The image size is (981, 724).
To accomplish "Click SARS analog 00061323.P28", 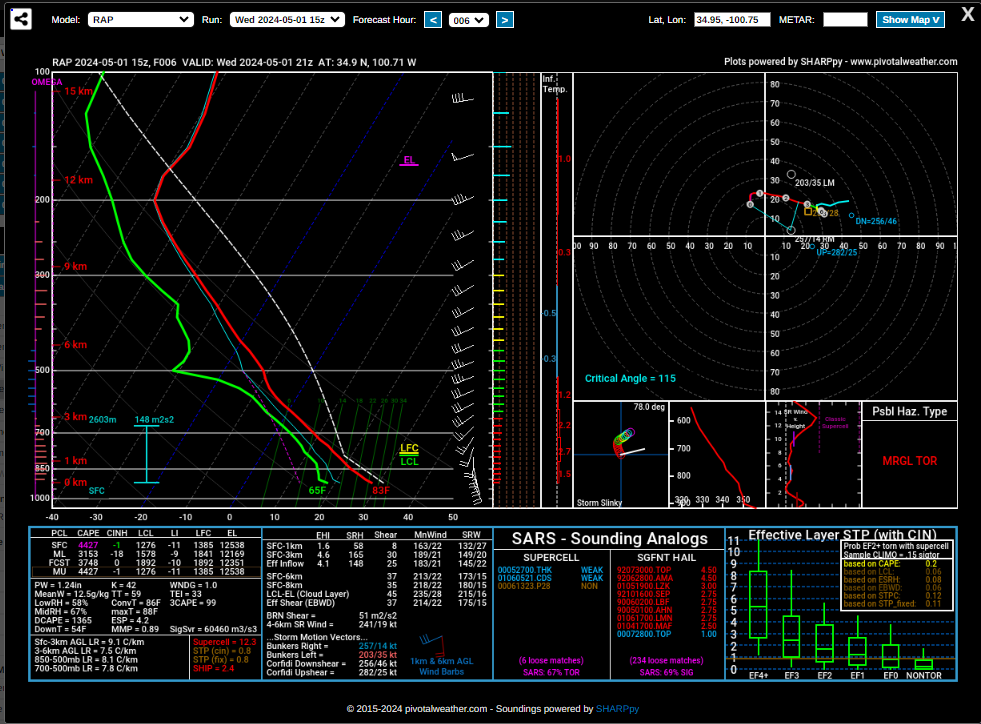I will (524, 586).
